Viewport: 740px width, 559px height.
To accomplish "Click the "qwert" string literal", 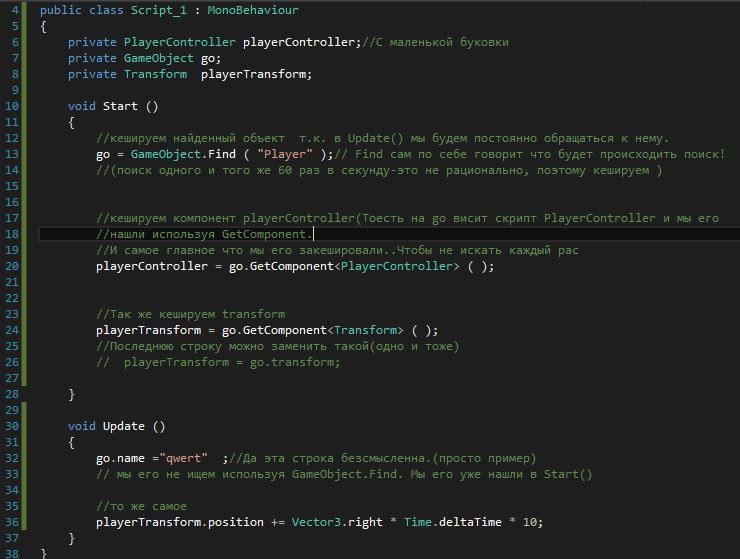I will (x=184, y=458).
